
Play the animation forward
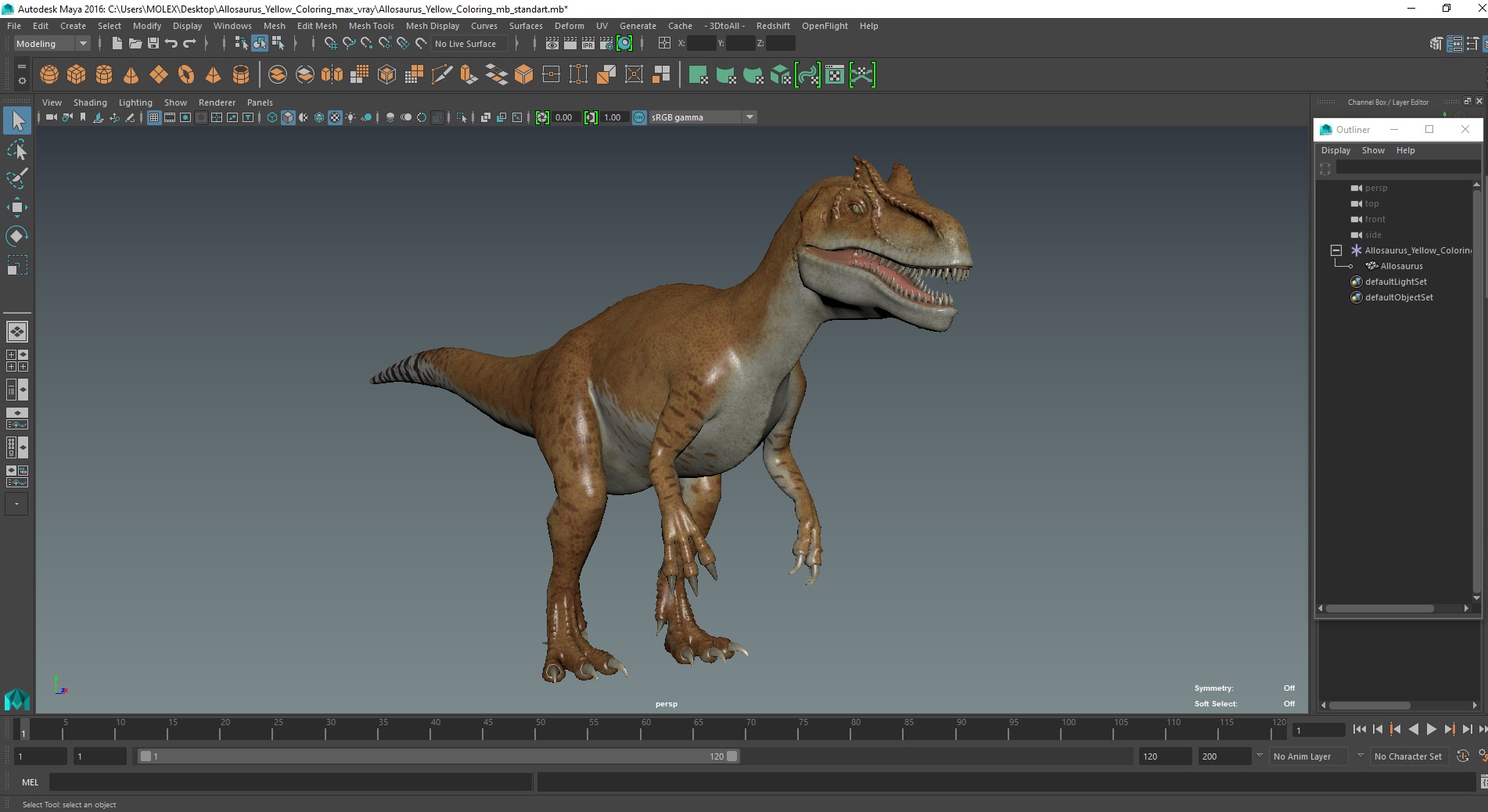[1431, 729]
